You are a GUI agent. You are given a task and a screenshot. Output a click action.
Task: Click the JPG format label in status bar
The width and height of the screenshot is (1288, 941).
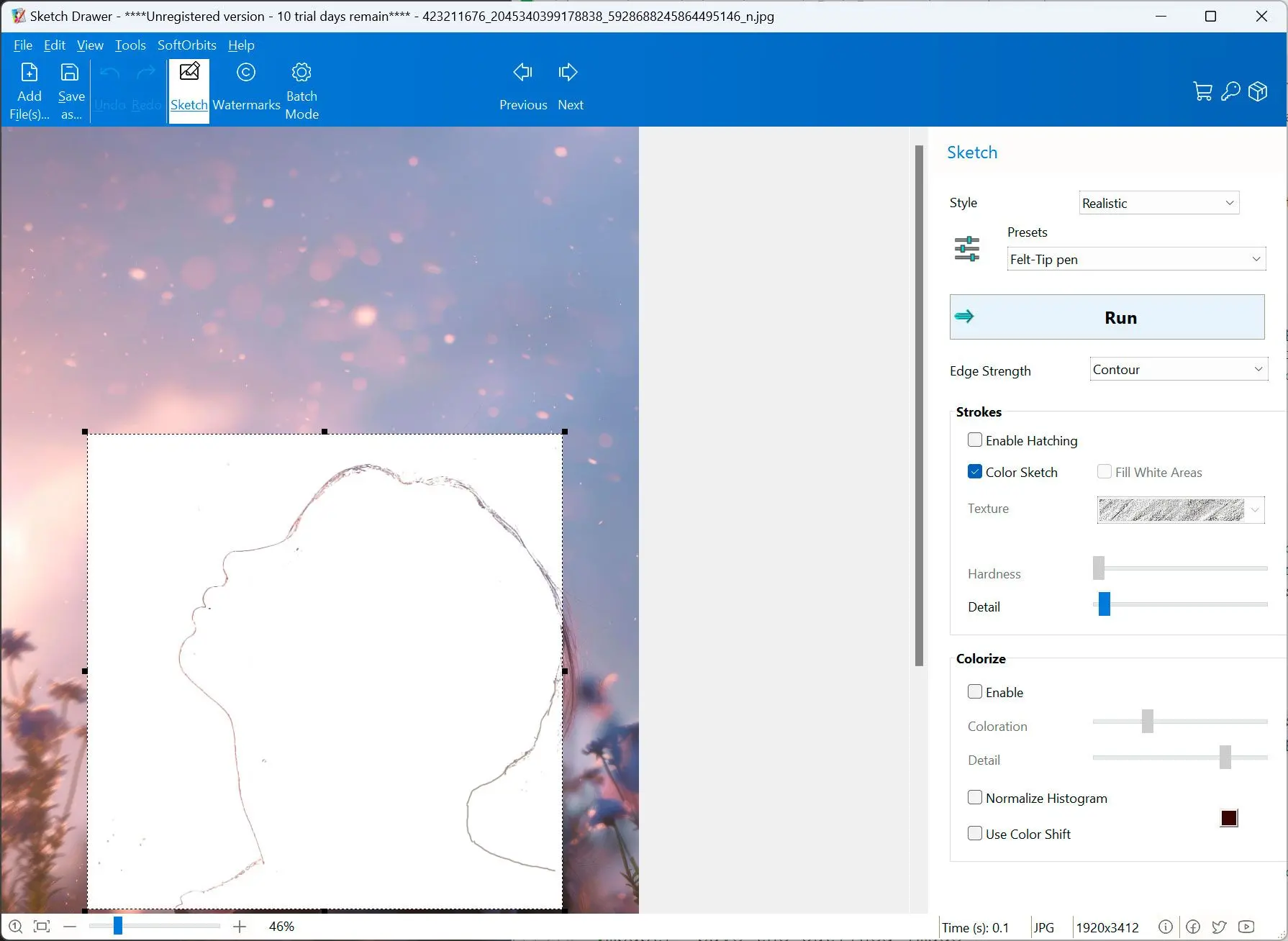(1044, 928)
